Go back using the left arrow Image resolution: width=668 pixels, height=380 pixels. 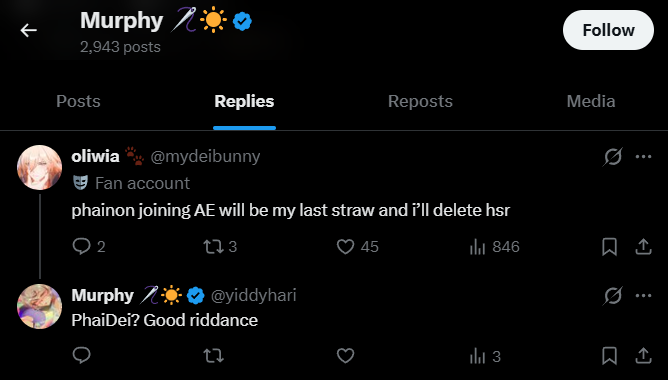coord(29,30)
